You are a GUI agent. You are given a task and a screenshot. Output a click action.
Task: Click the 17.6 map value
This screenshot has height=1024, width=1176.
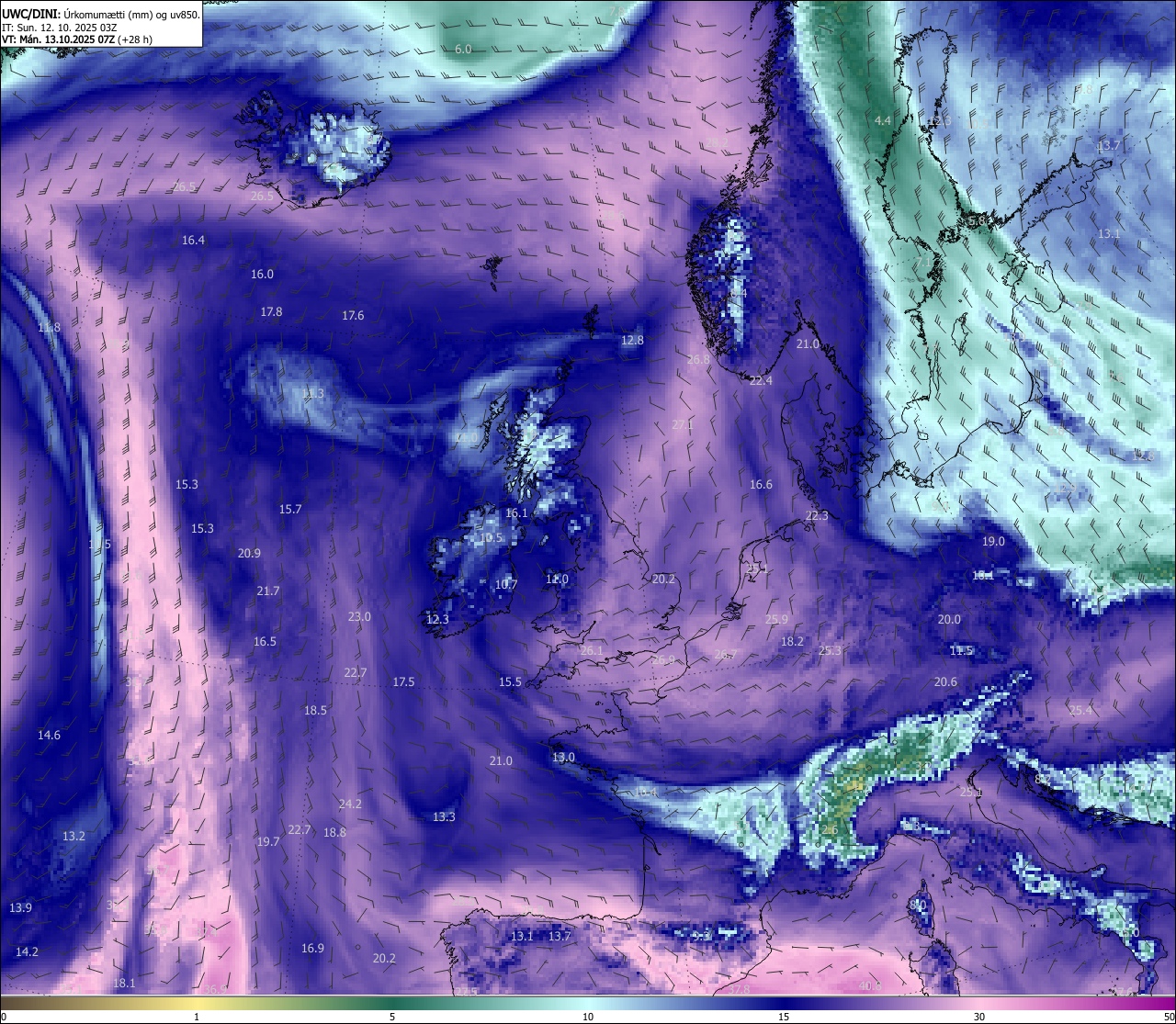pyautogui.click(x=353, y=315)
